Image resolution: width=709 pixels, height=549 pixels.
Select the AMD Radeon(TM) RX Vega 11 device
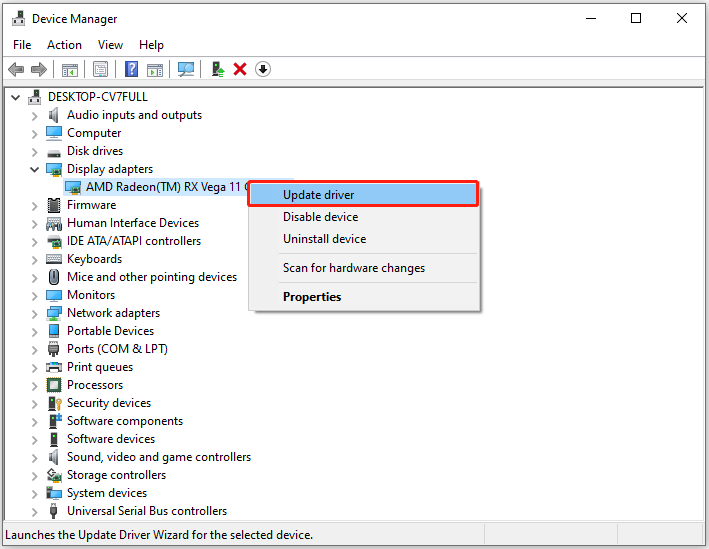tap(163, 187)
